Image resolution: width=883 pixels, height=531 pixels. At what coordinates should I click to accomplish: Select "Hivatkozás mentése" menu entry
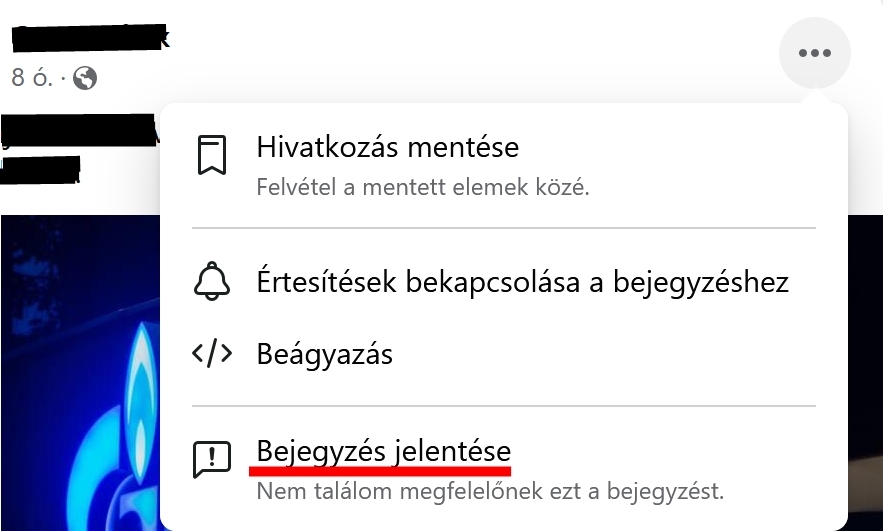[504, 166]
